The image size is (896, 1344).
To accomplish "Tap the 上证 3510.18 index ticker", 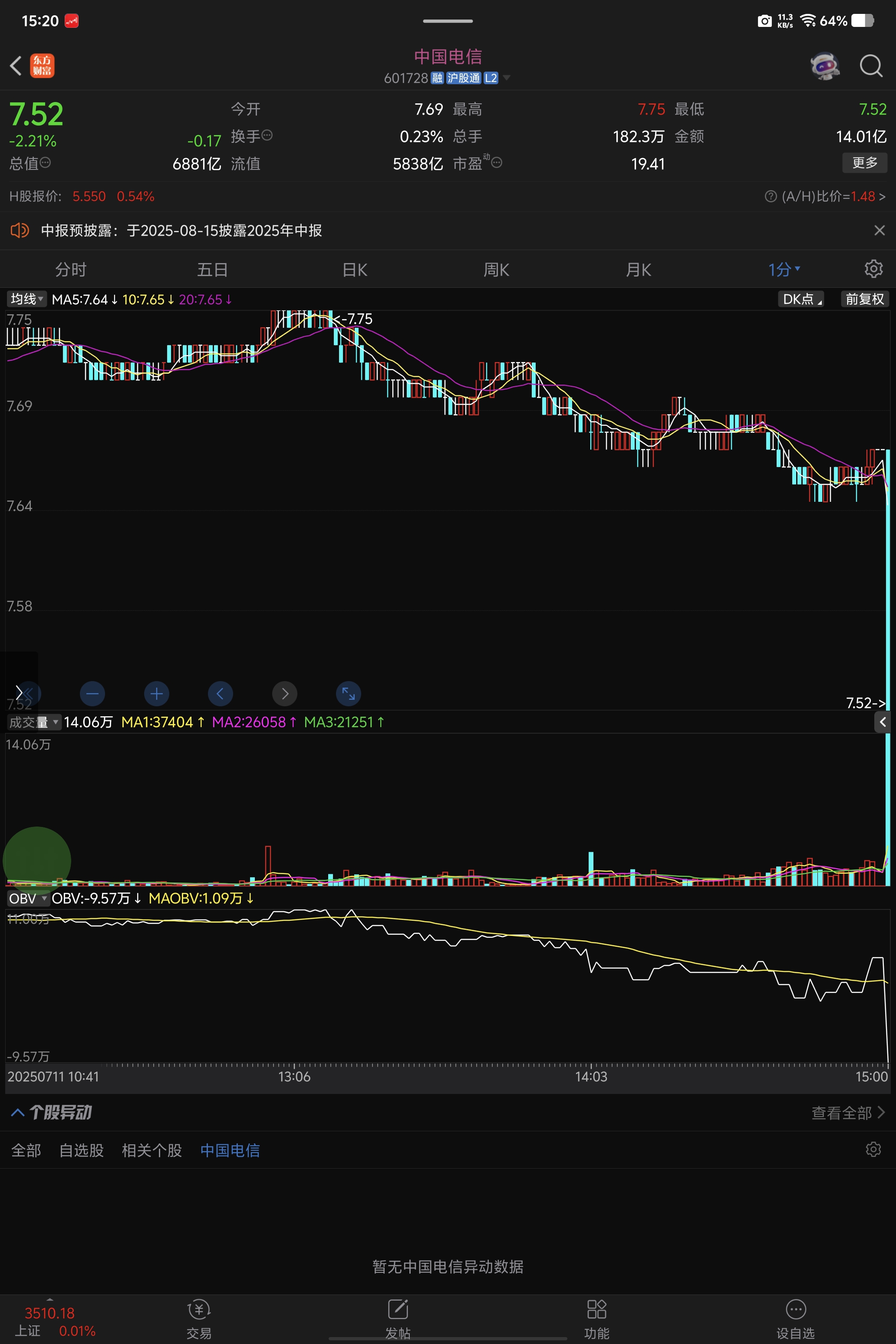I will point(50,1321).
